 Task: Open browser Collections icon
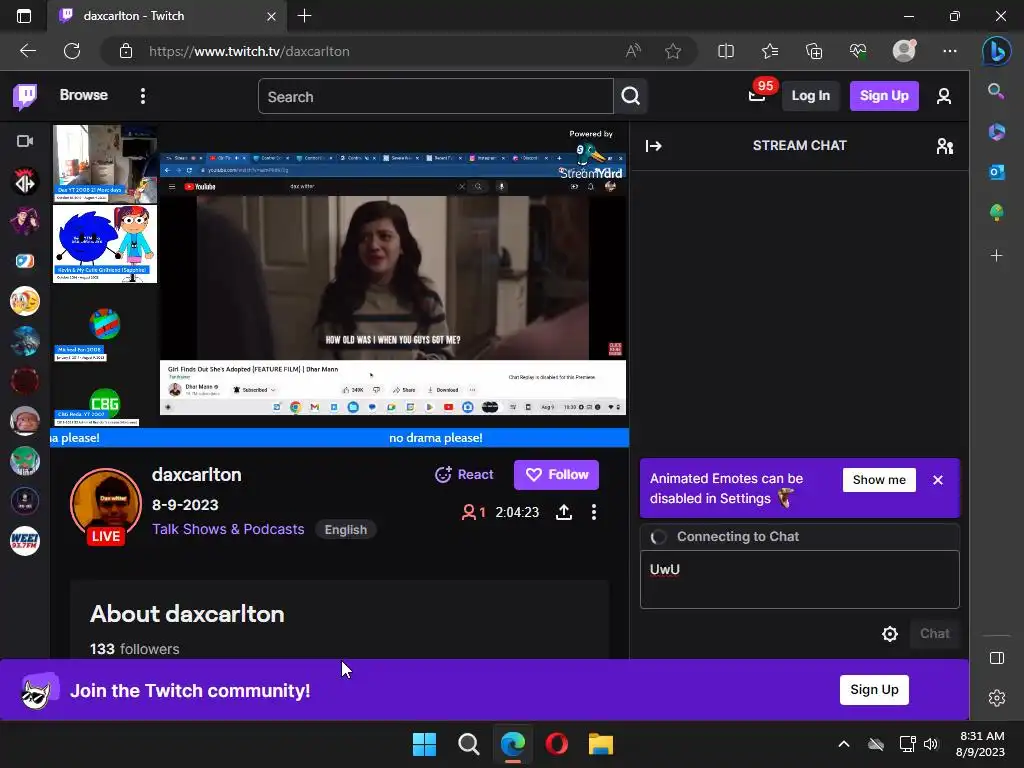point(814,51)
